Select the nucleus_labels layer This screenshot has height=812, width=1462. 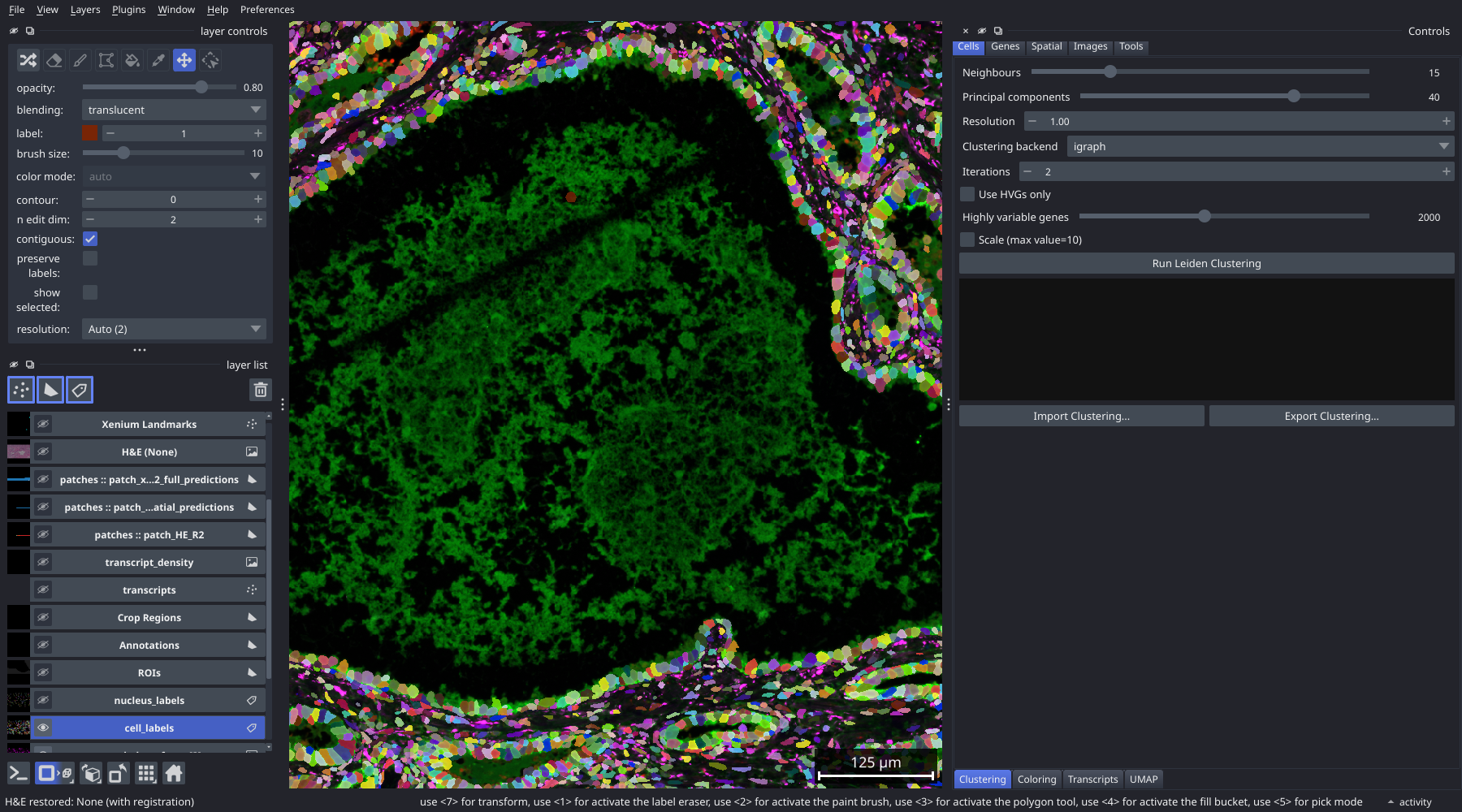pyautogui.click(x=149, y=700)
